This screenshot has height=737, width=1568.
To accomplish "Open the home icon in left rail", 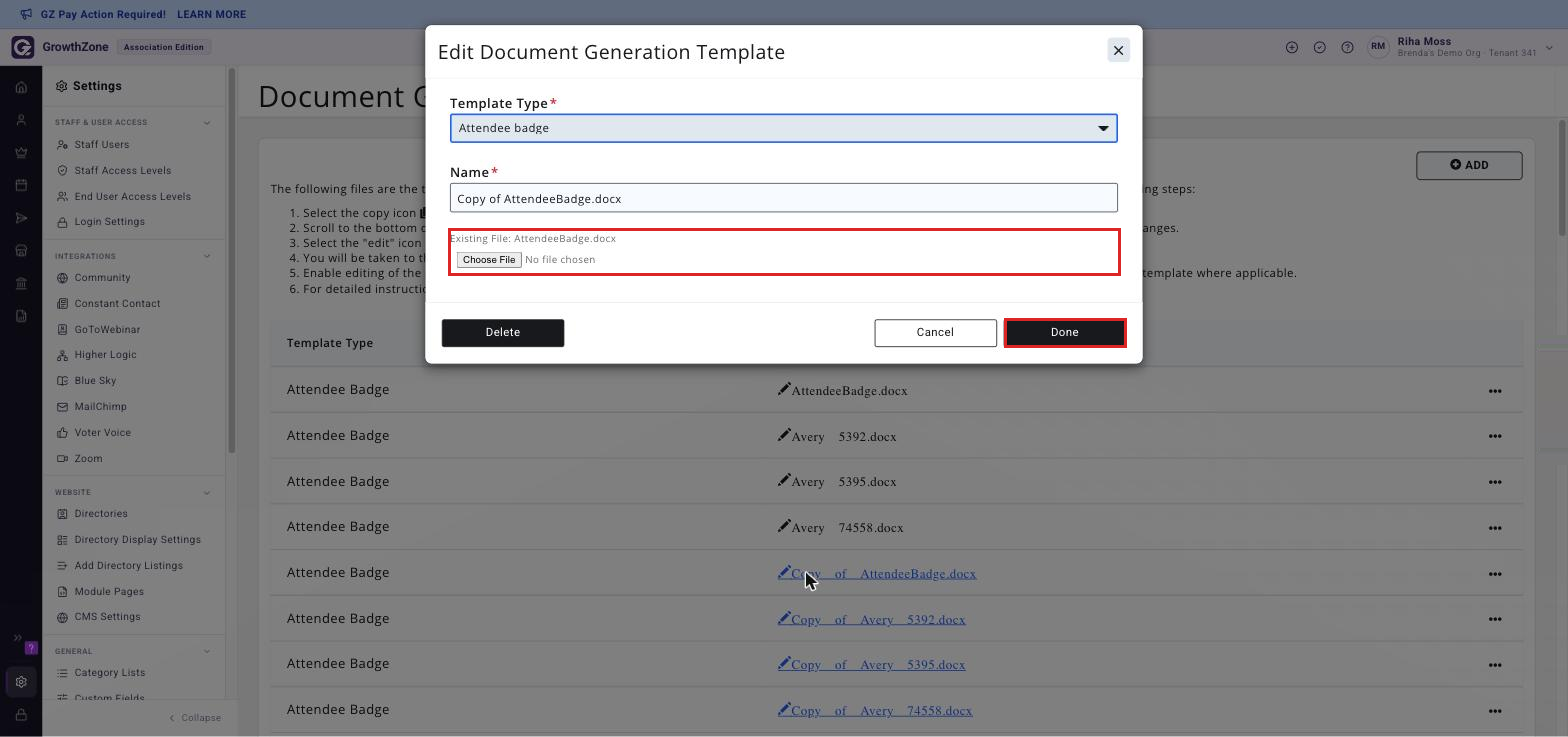I will coord(21,88).
